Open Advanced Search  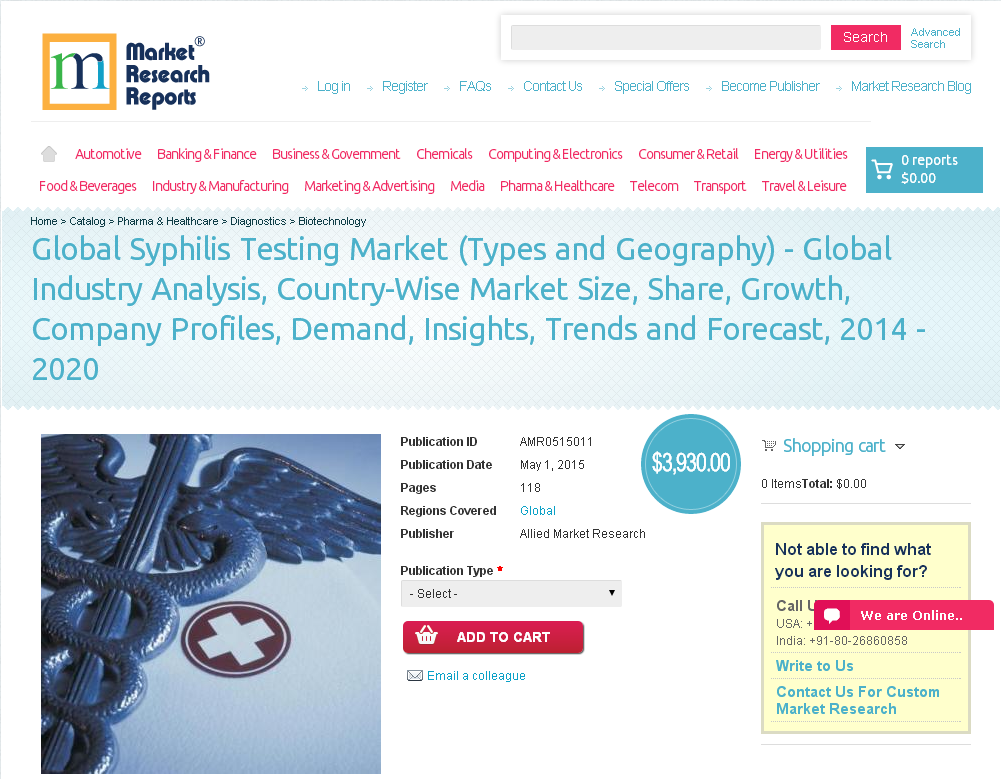tap(934, 38)
